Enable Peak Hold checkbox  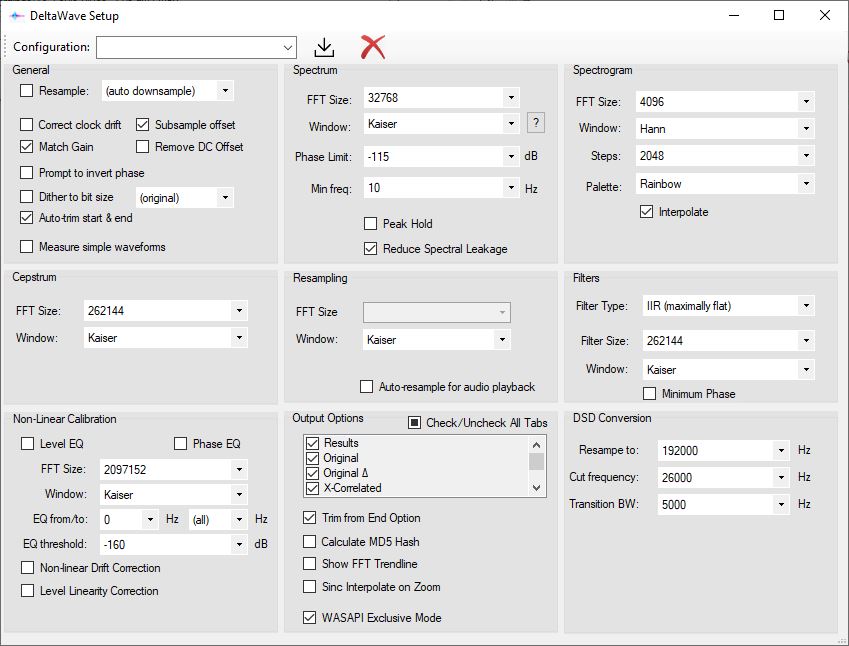(370, 224)
